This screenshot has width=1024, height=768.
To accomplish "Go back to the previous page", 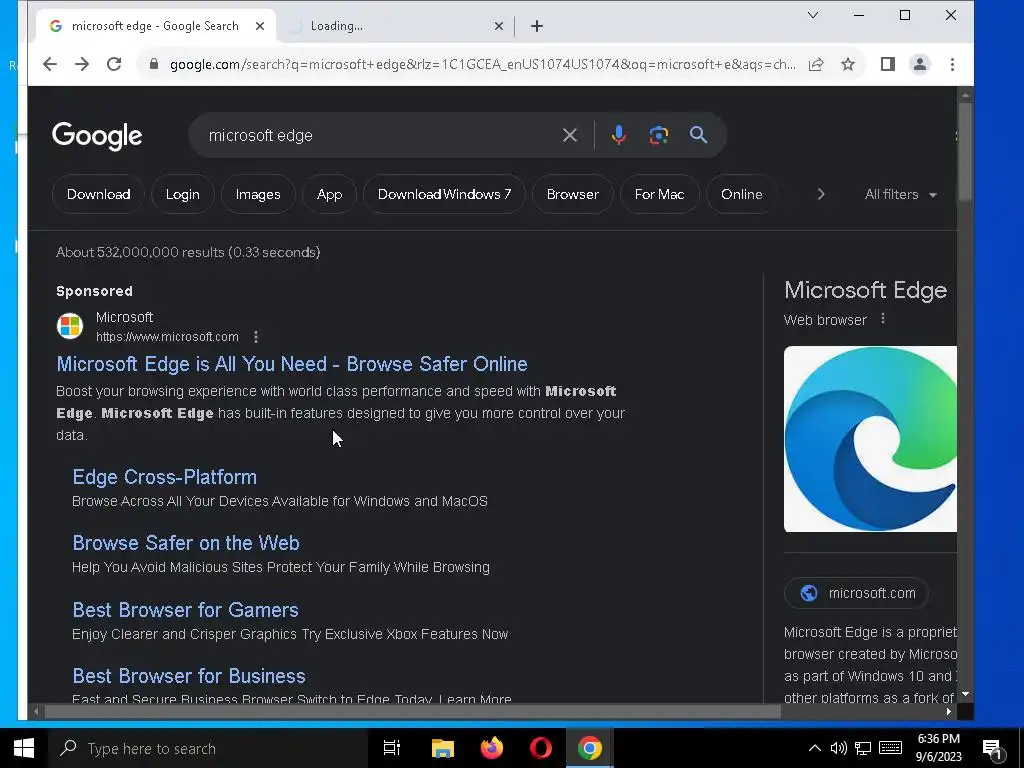I will [x=50, y=64].
